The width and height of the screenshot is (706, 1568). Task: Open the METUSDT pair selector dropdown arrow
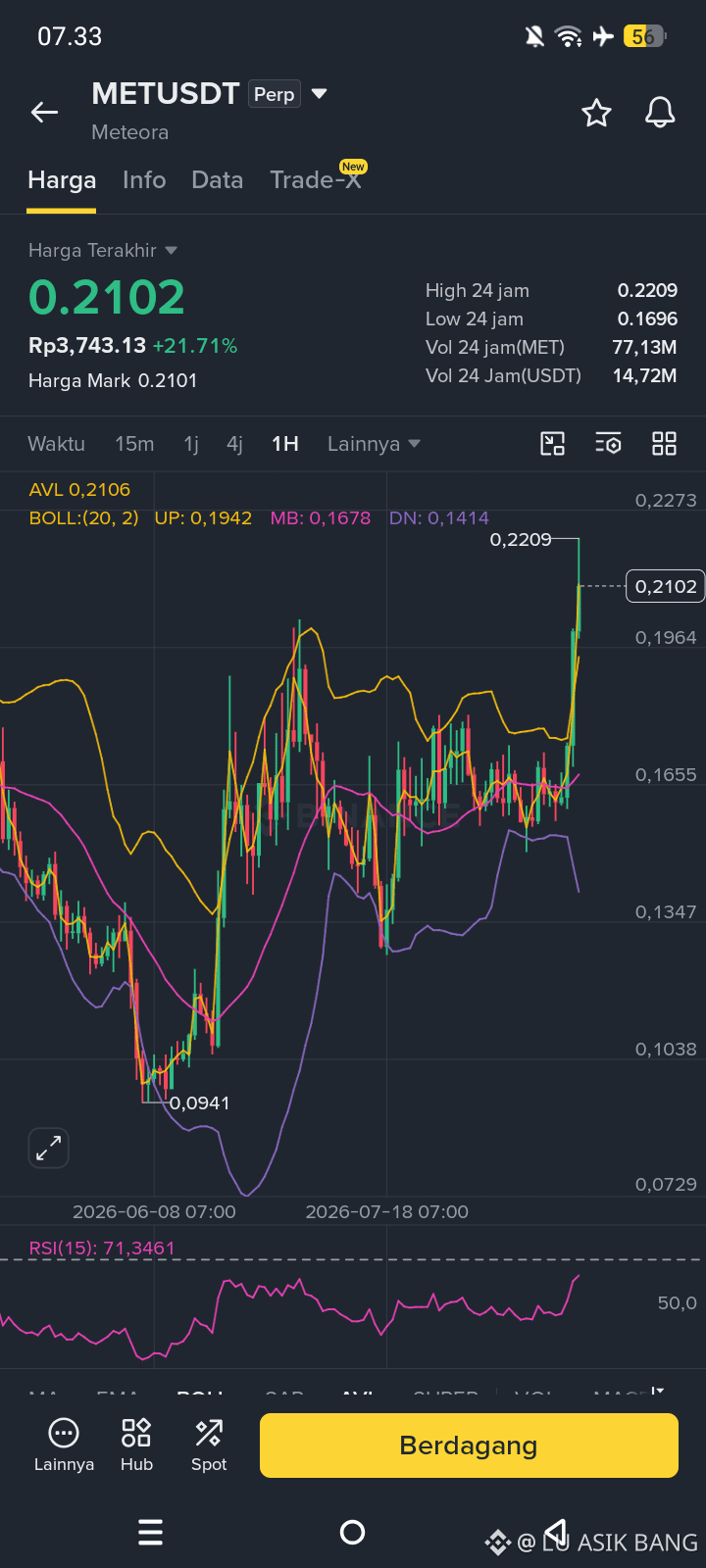(319, 94)
